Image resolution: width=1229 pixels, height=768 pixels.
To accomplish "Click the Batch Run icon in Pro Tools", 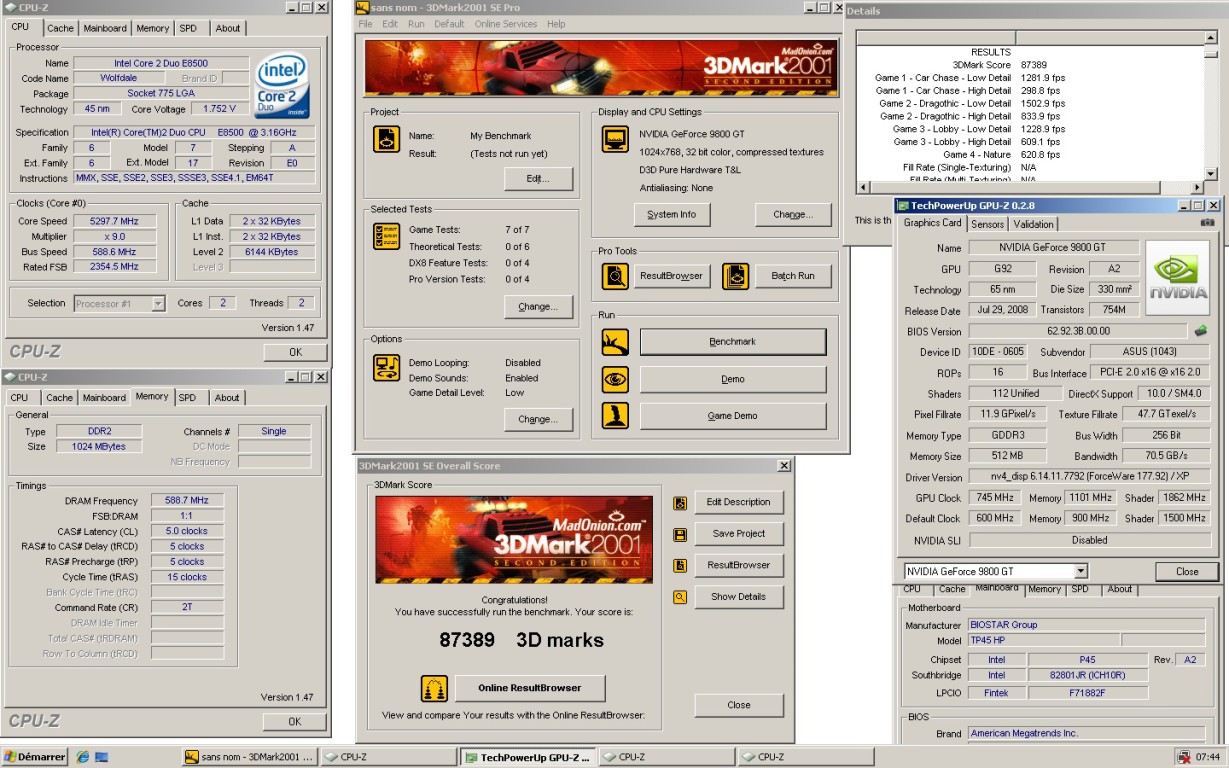I will coord(735,275).
